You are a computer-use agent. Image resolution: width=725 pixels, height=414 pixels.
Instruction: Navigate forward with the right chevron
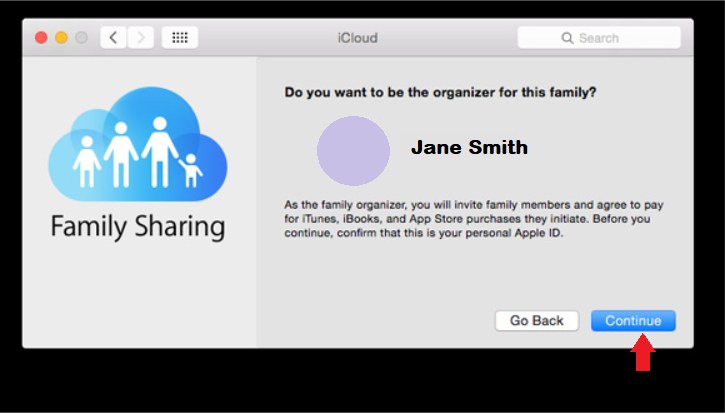click(141, 37)
